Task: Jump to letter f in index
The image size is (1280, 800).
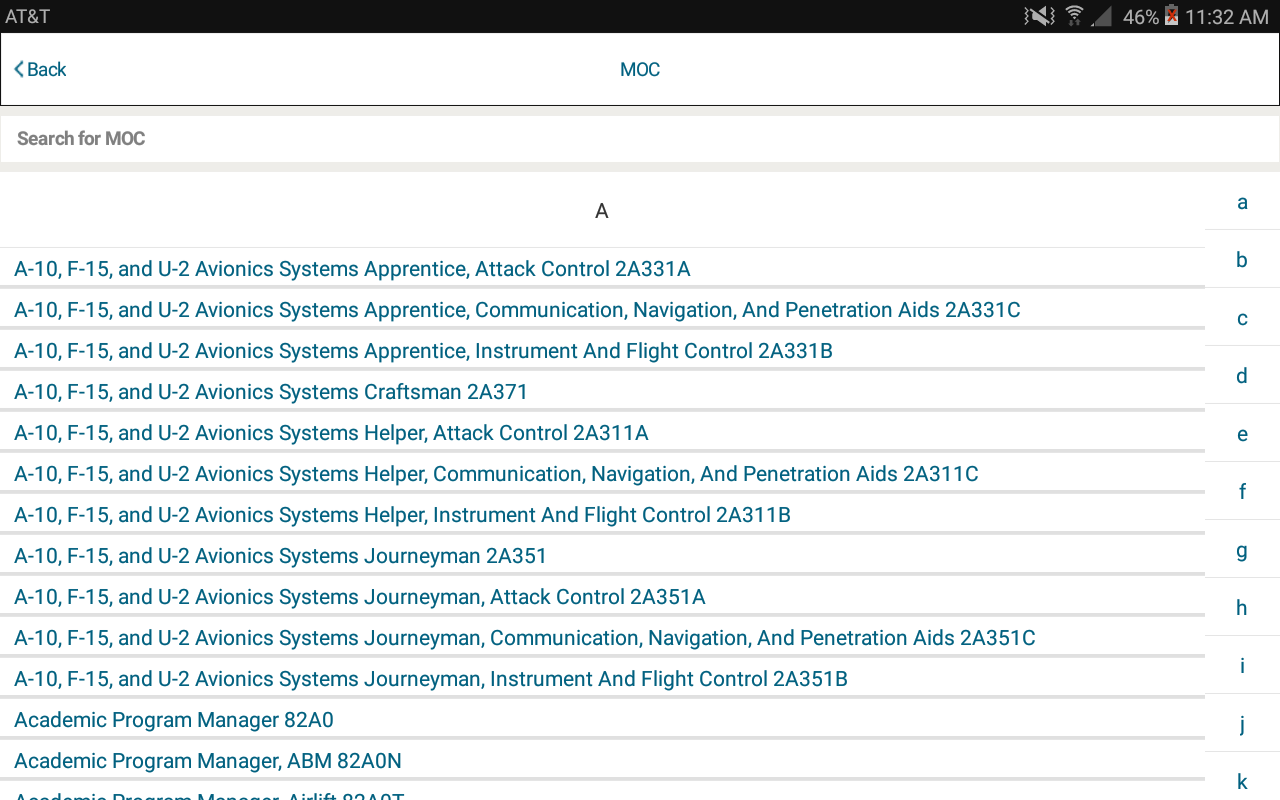Action: [1242, 492]
